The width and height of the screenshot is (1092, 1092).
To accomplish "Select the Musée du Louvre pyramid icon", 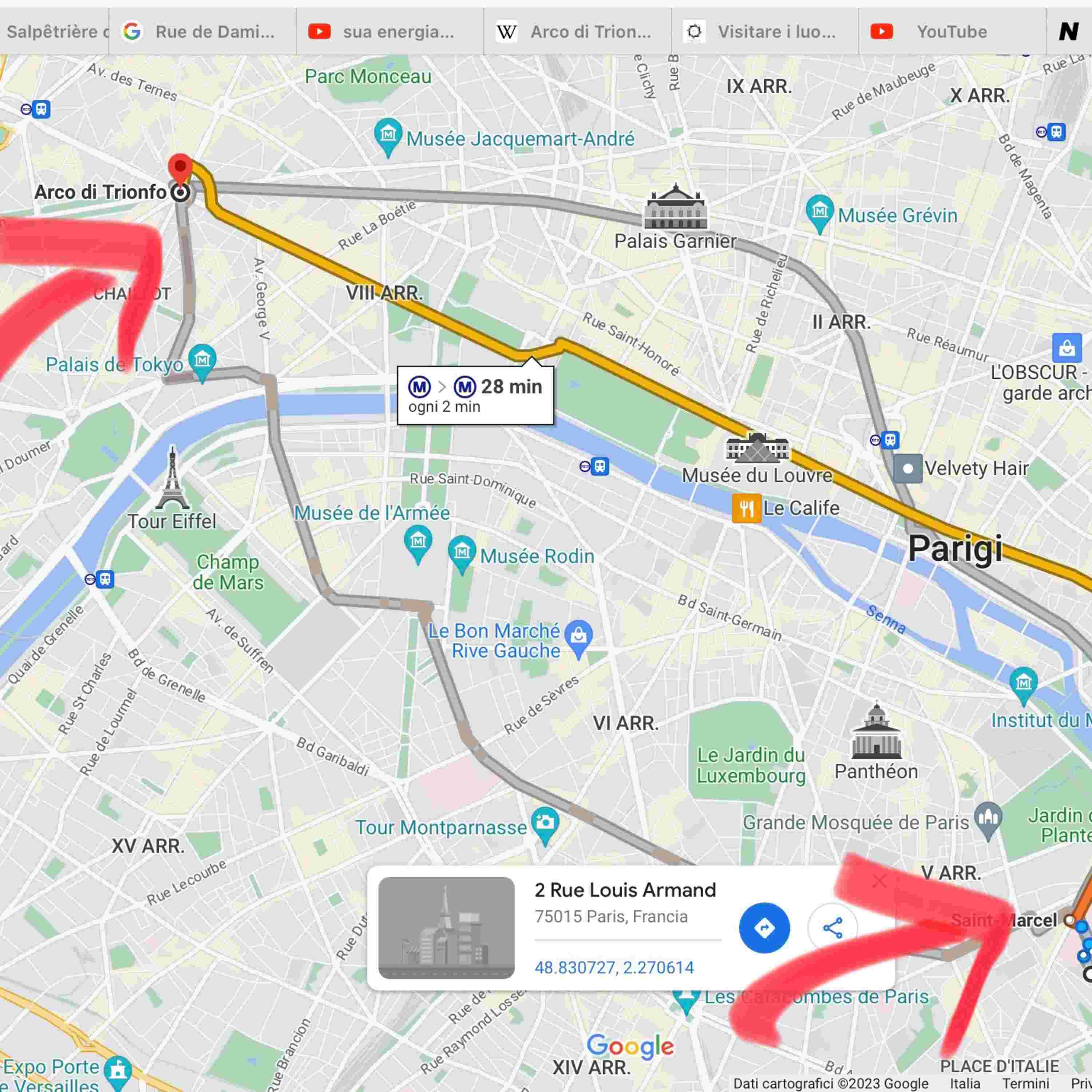I will click(757, 448).
